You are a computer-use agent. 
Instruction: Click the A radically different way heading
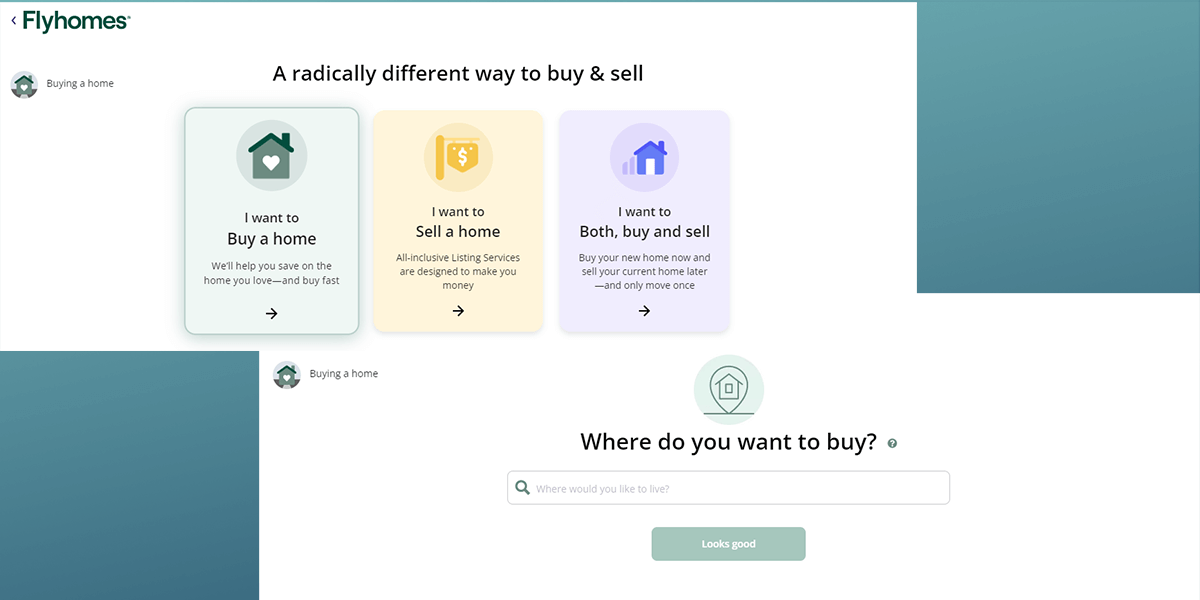pos(457,73)
